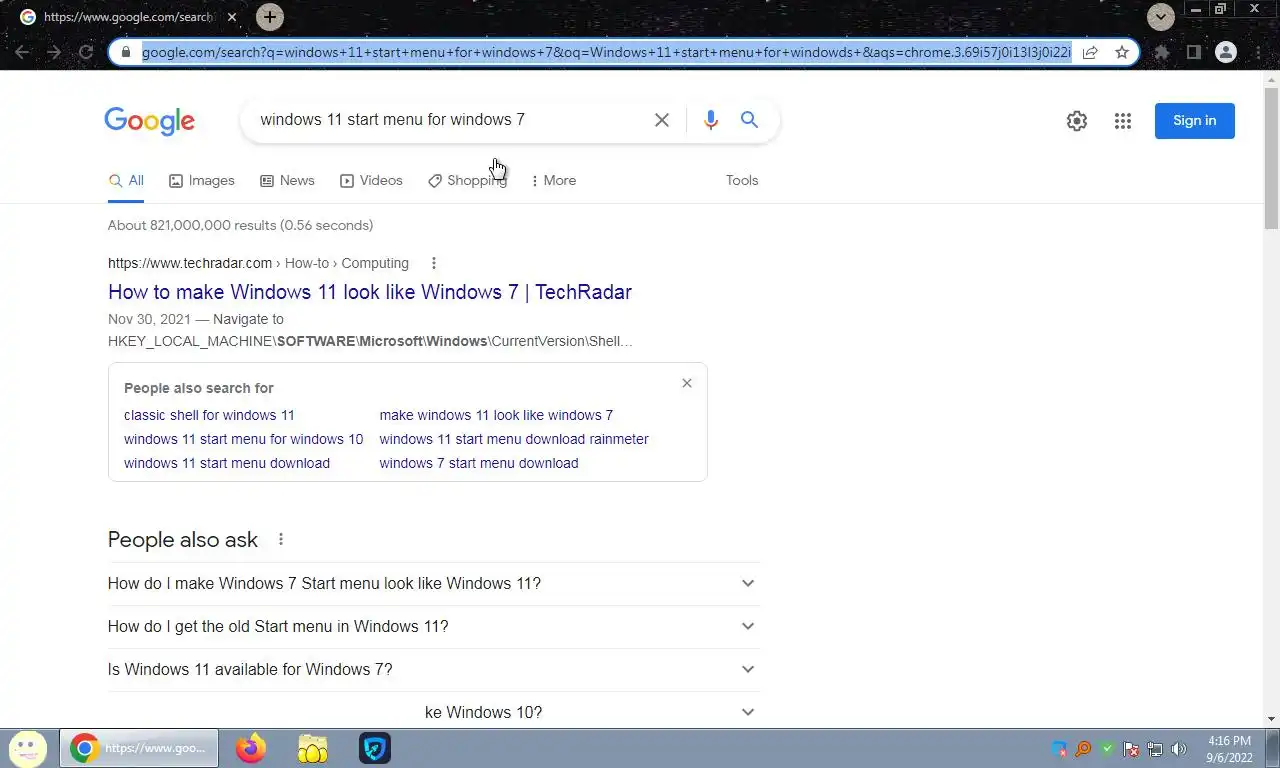Open Google search settings gear
The image size is (1280, 768).
(x=1076, y=121)
